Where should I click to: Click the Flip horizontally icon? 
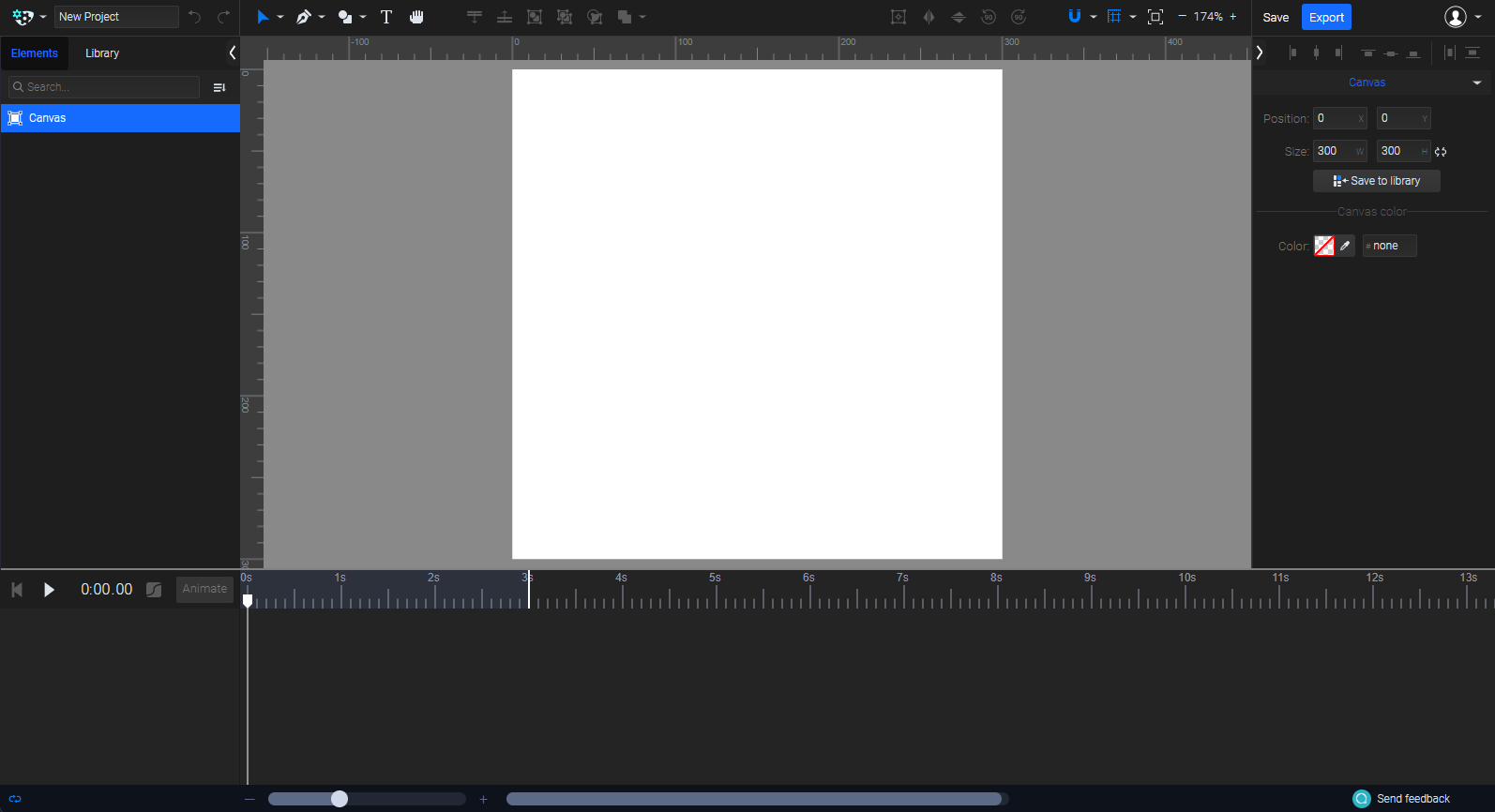tap(929, 17)
